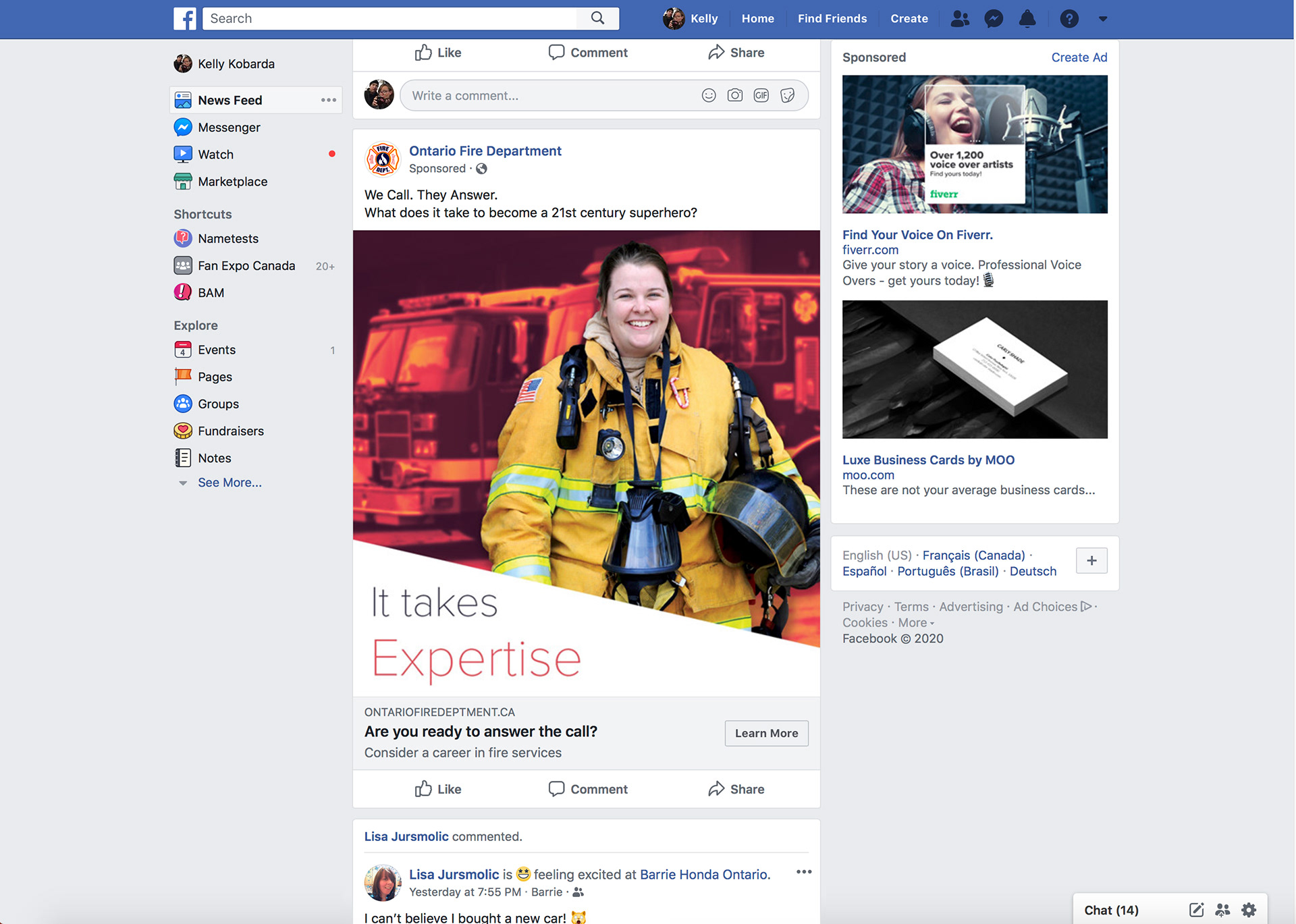Viewport: 1296px width, 924px height.
Task: Click Kelly profile in the top bar
Action: (691, 19)
